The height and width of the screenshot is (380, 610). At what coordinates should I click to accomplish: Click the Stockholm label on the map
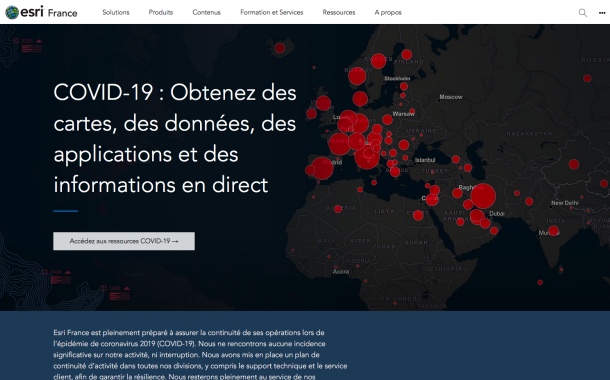click(397, 79)
